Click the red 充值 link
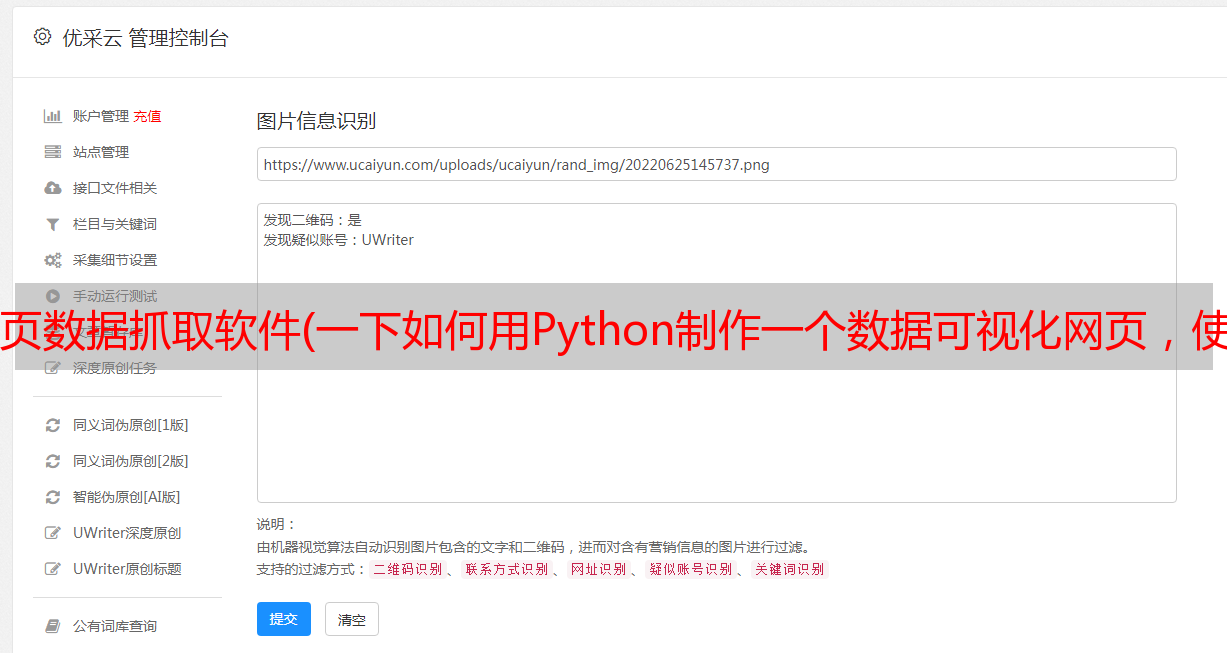 coord(147,116)
